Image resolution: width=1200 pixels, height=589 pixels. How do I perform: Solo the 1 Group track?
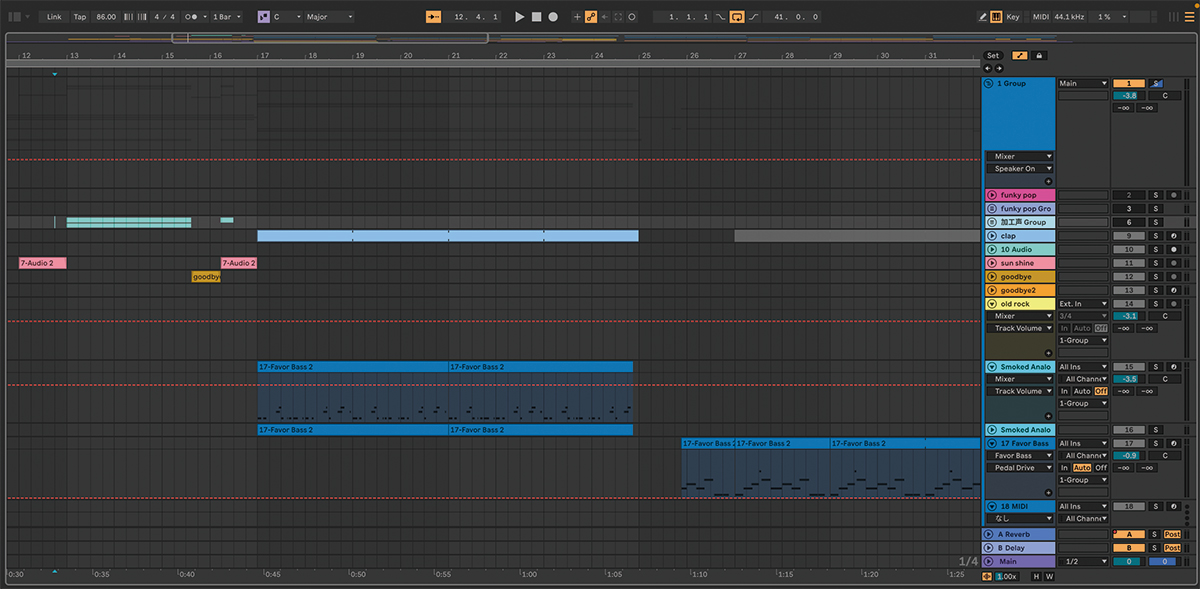pyautogui.click(x=1156, y=84)
